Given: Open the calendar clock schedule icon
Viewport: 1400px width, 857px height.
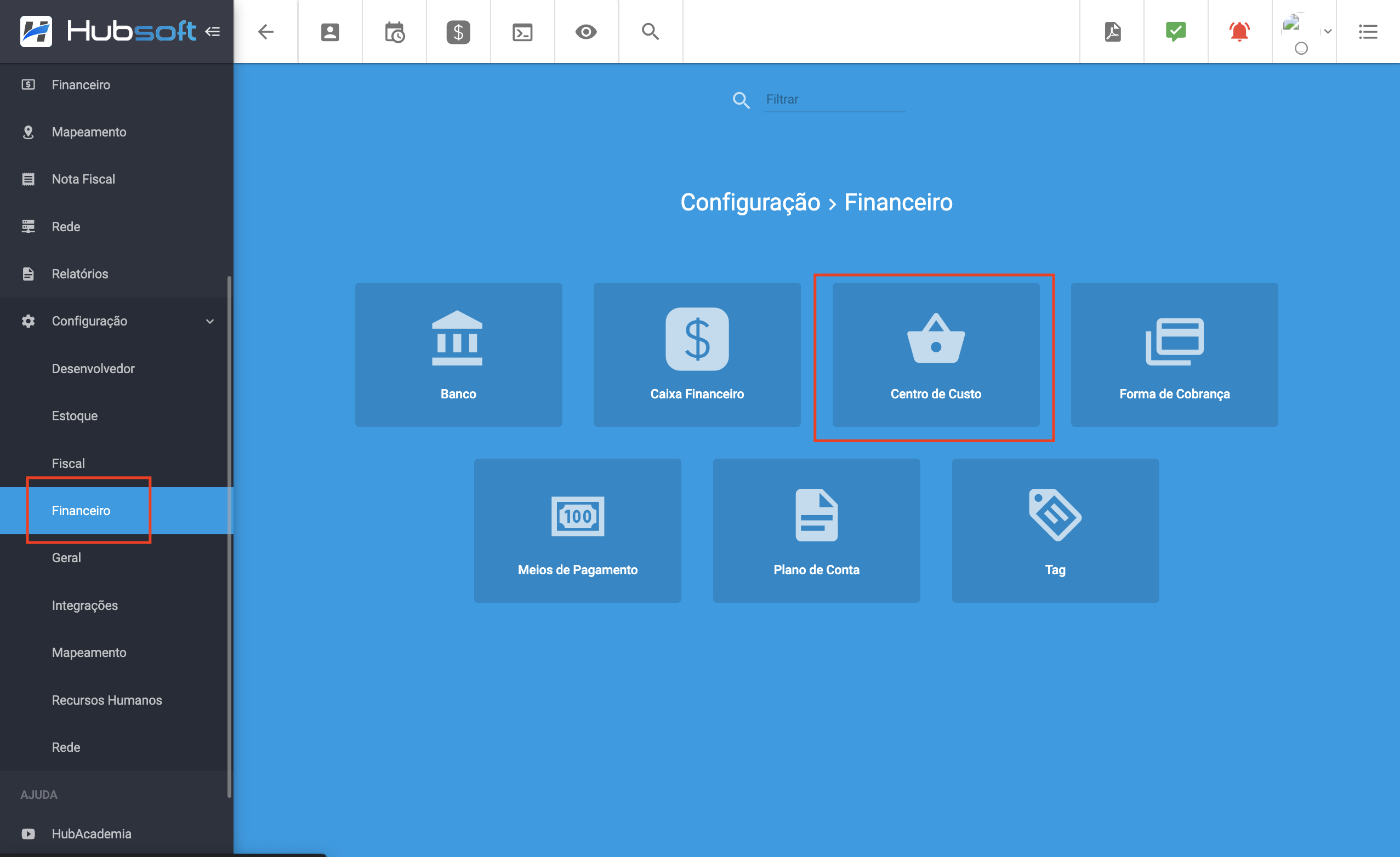Looking at the screenshot, I should tap(394, 32).
